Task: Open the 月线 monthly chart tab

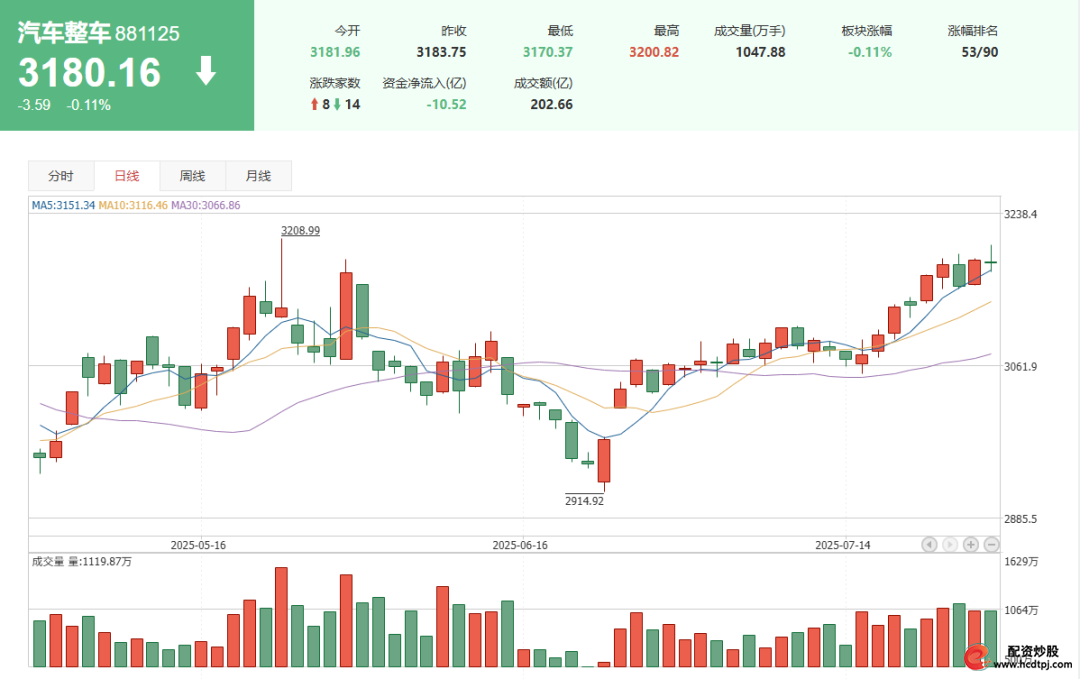Action: (x=258, y=176)
